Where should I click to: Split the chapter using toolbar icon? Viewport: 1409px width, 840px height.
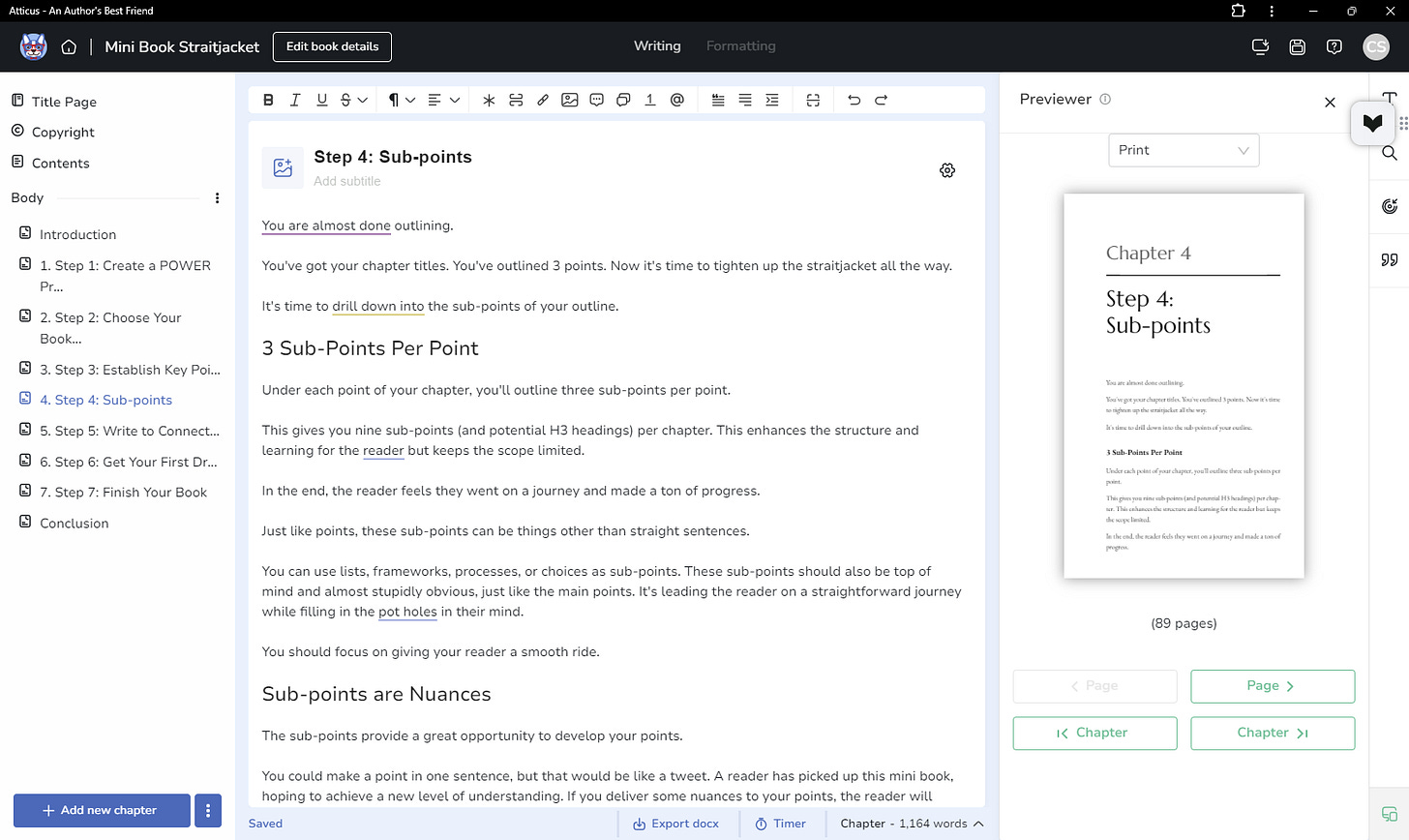point(813,100)
